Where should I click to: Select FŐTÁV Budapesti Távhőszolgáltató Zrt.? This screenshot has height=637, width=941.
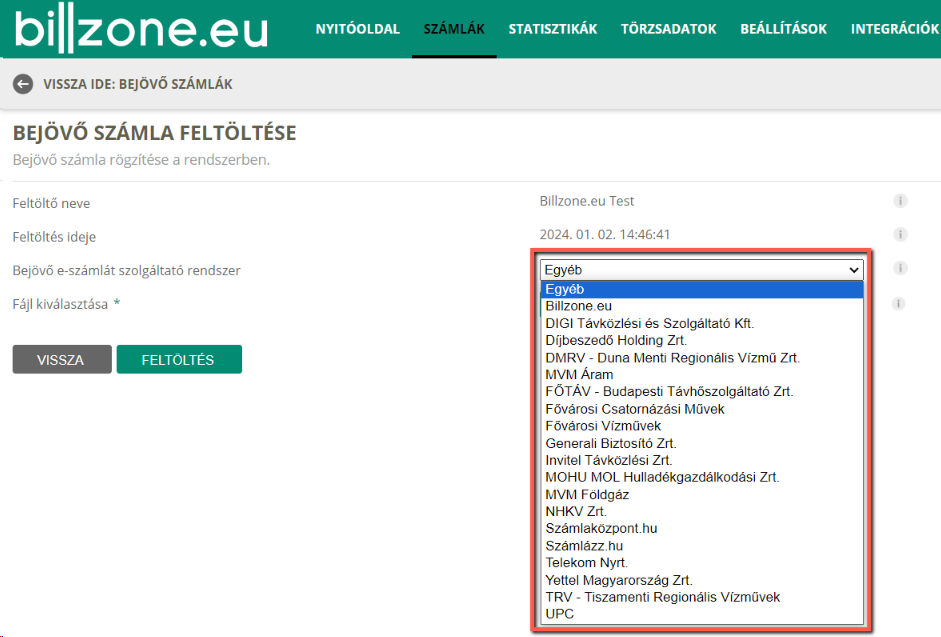point(702,391)
